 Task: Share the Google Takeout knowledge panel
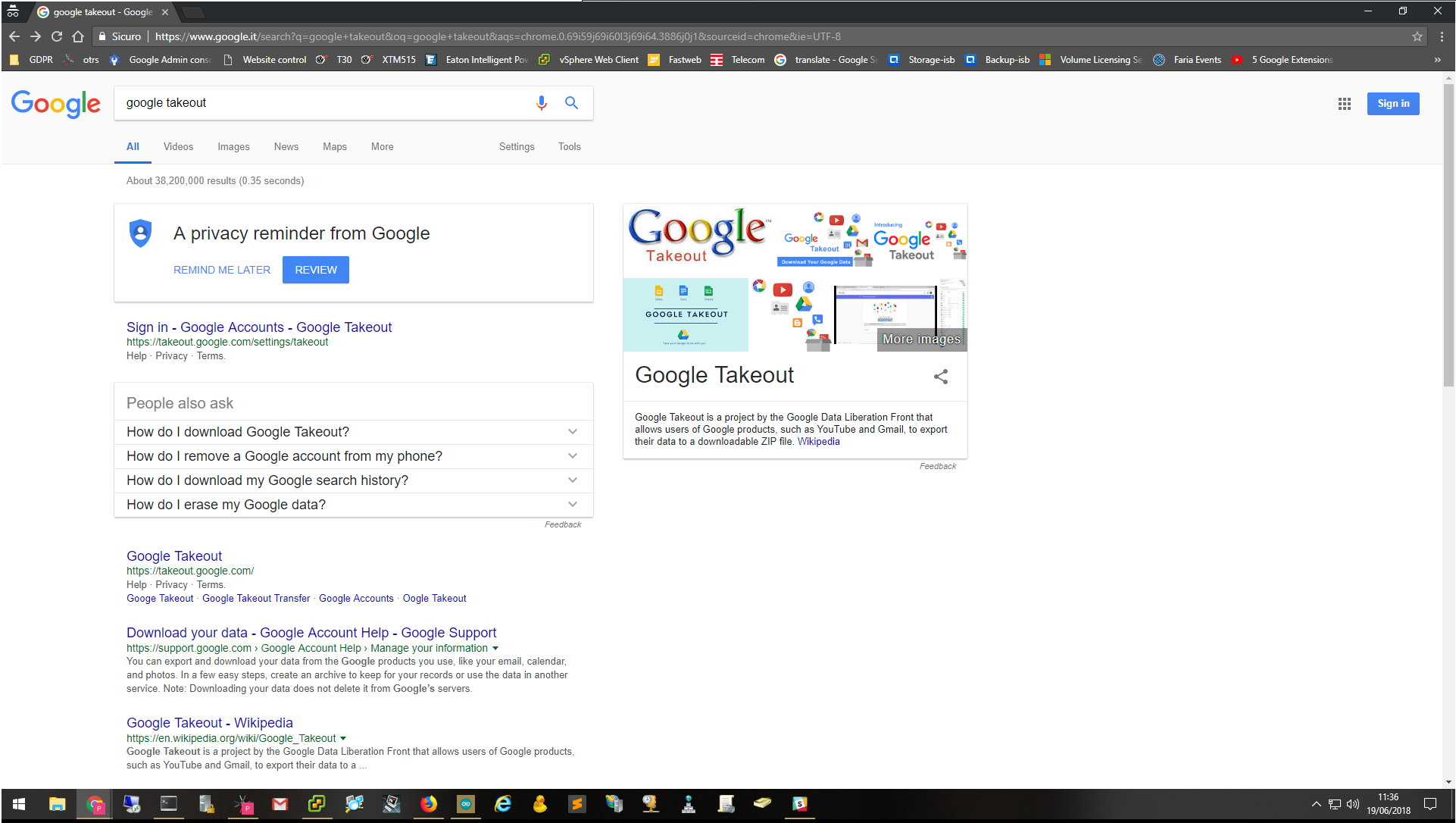[941, 377]
